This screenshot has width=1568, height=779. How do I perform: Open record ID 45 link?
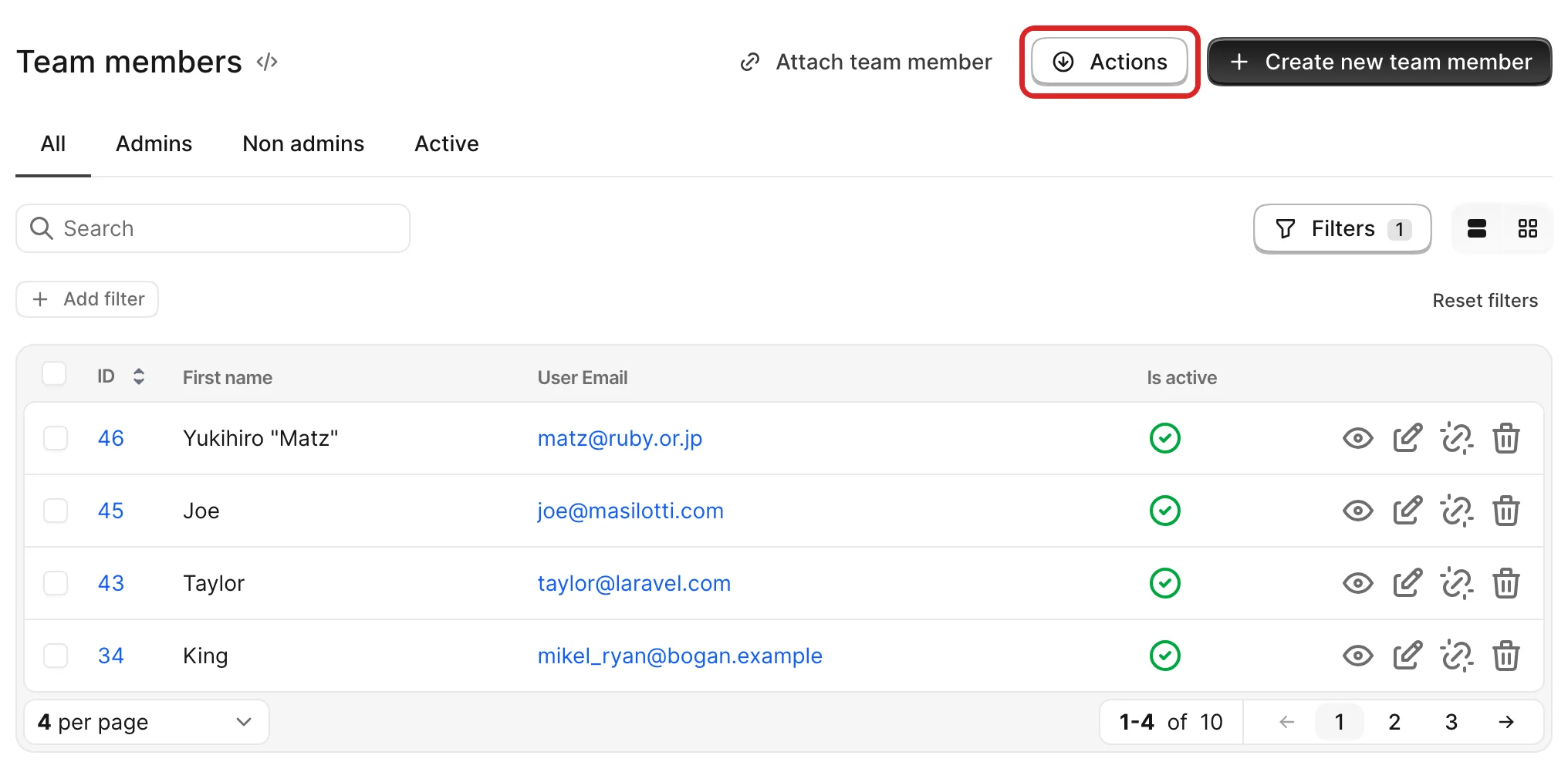(x=110, y=511)
